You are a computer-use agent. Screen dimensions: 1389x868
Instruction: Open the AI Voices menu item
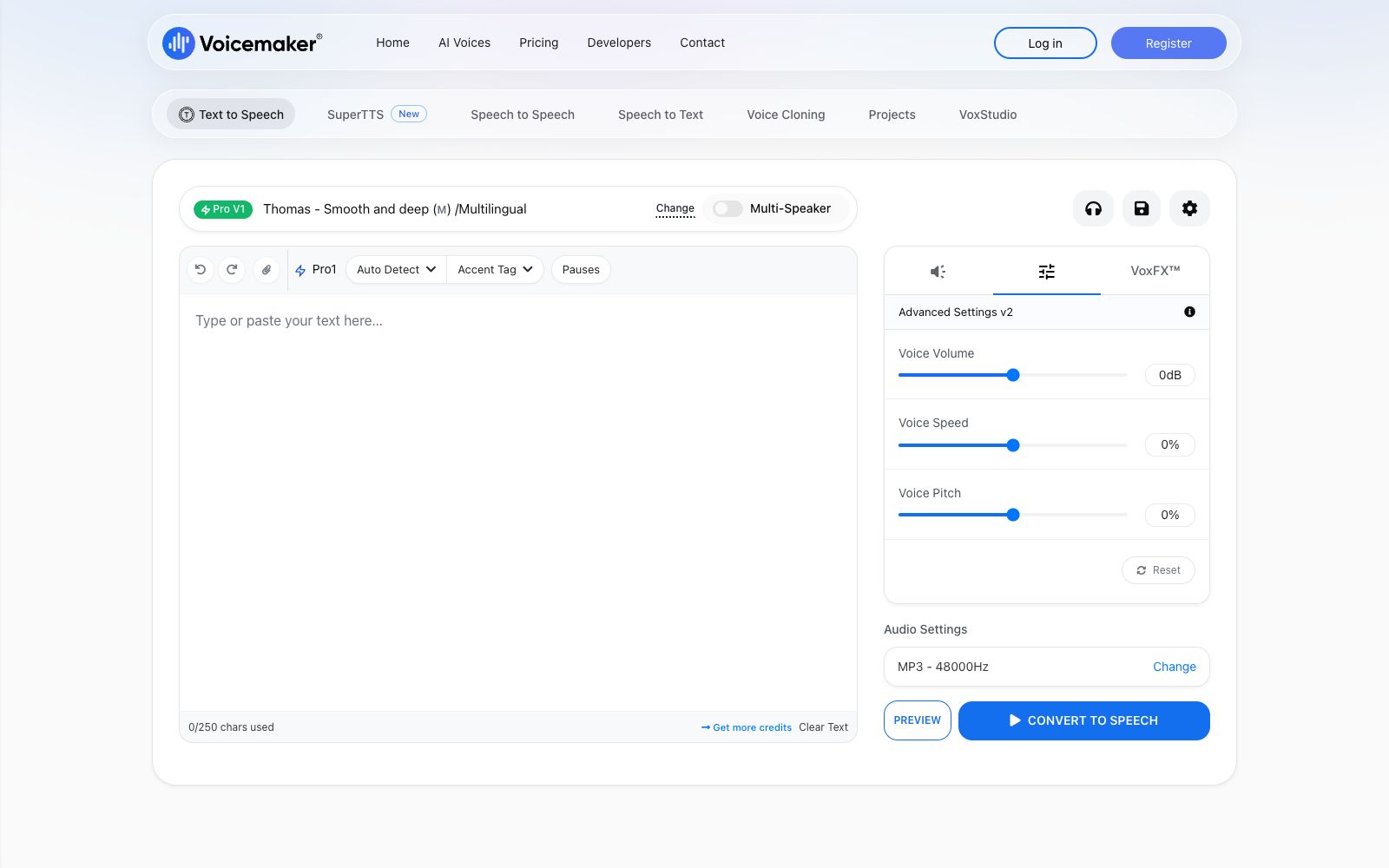[464, 43]
